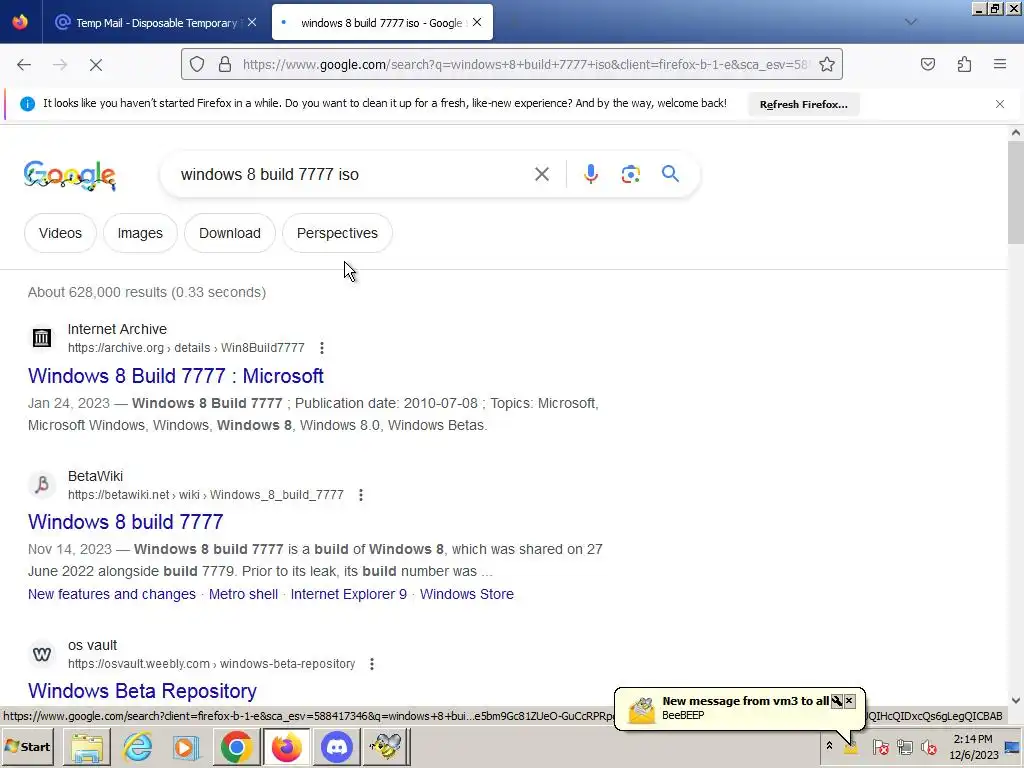Open options for the BetaWiki result
Viewport: 1024px width, 768px height.
point(361,495)
